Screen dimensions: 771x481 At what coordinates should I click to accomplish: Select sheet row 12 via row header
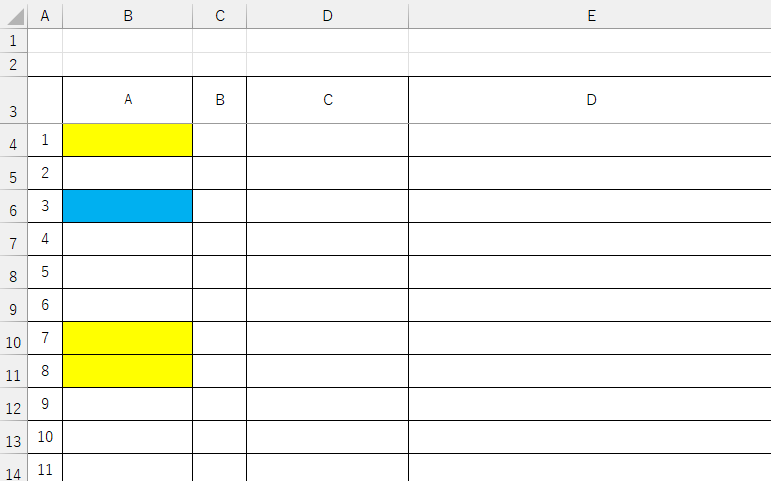pyautogui.click(x=13, y=410)
